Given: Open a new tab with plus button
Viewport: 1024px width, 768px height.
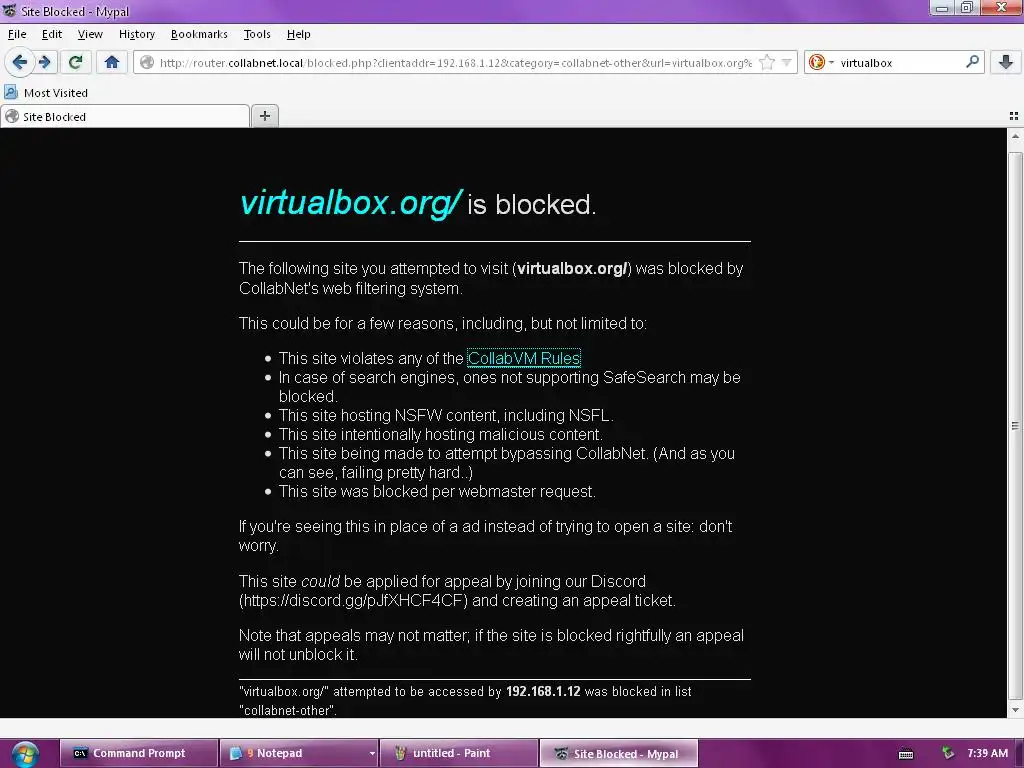Looking at the screenshot, I should [x=264, y=116].
